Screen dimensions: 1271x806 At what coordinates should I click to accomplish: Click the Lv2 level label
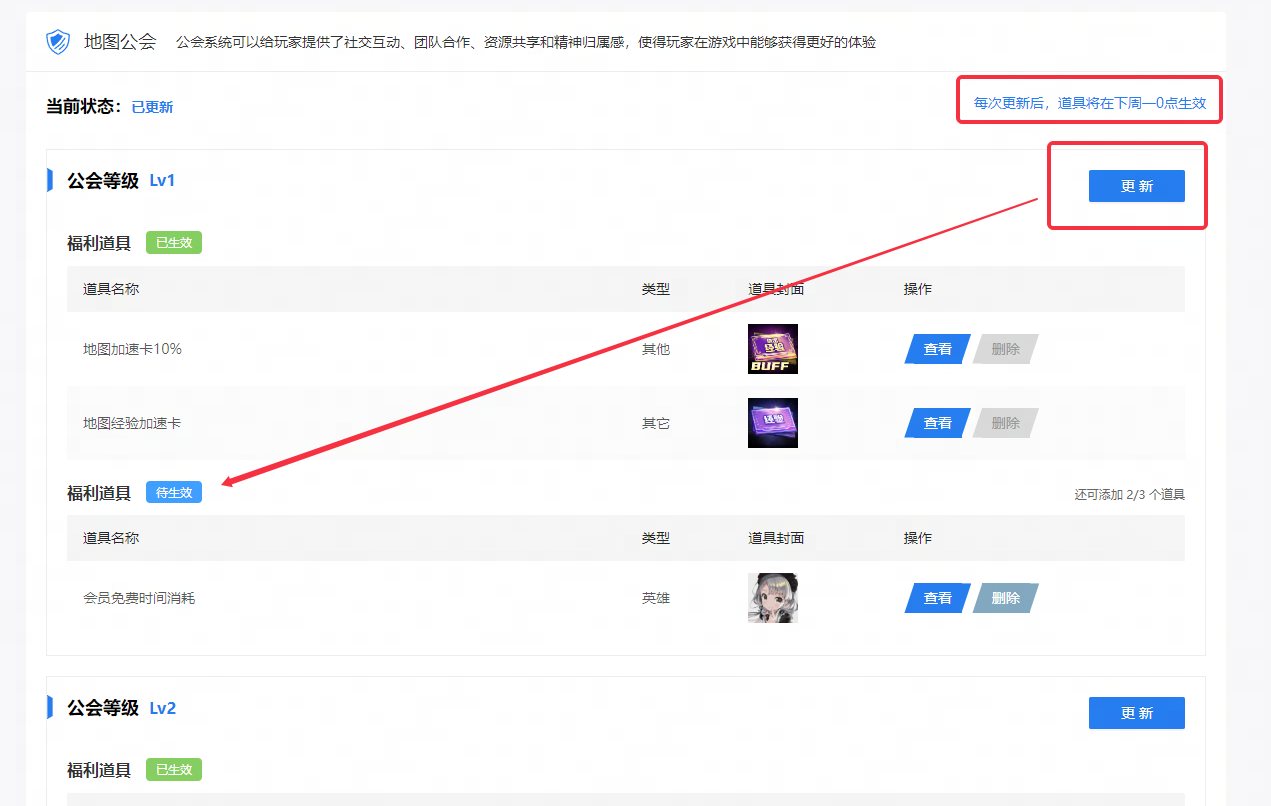coord(163,708)
